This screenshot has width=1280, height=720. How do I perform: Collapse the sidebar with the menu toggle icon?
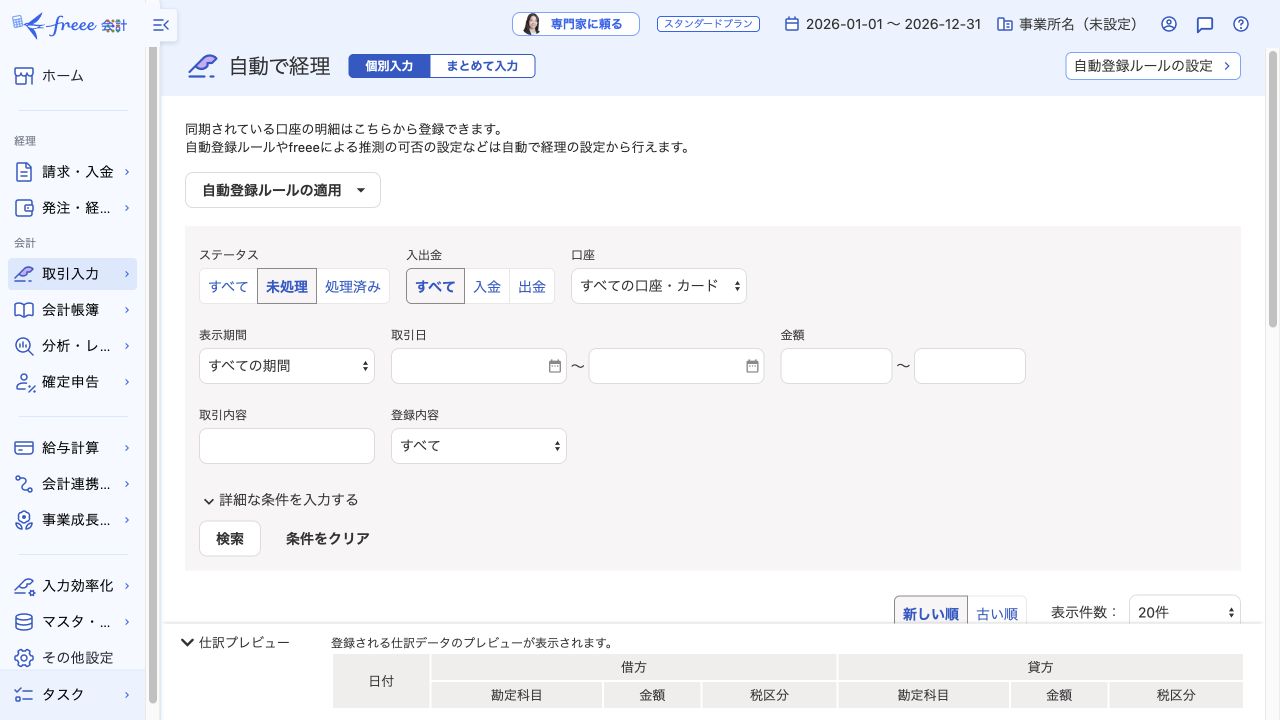[161, 25]
